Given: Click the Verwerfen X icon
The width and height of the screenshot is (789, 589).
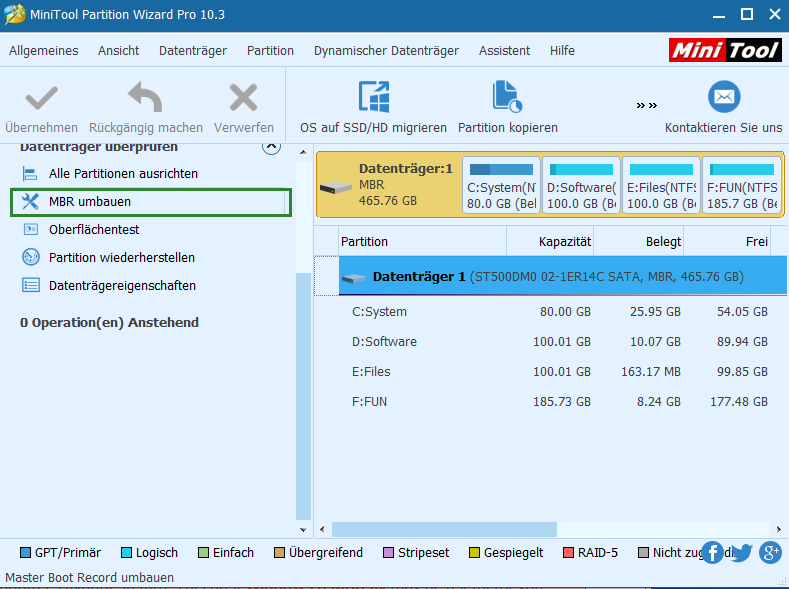Looking at the screenshot, I should [244, 98].
